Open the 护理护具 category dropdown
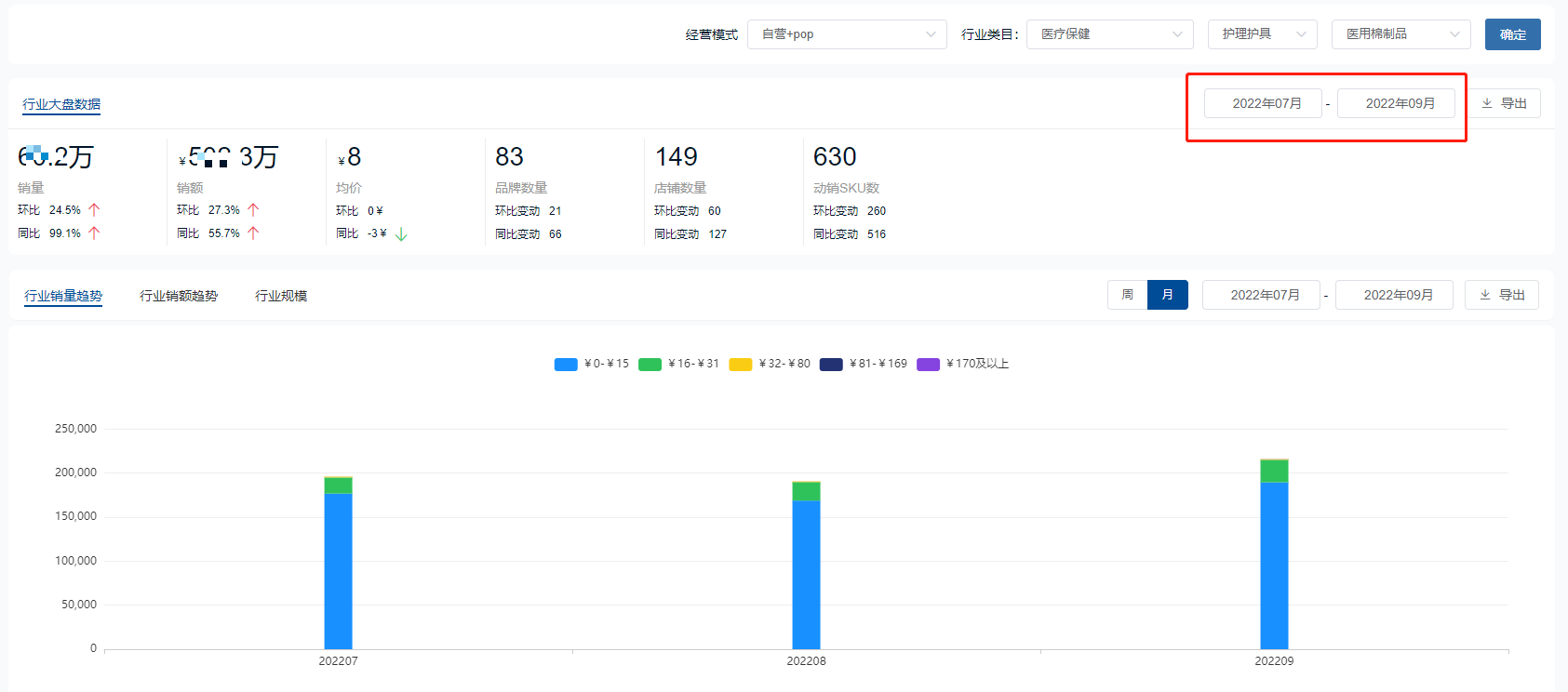1568x692 pixels. pos(1262,34)
